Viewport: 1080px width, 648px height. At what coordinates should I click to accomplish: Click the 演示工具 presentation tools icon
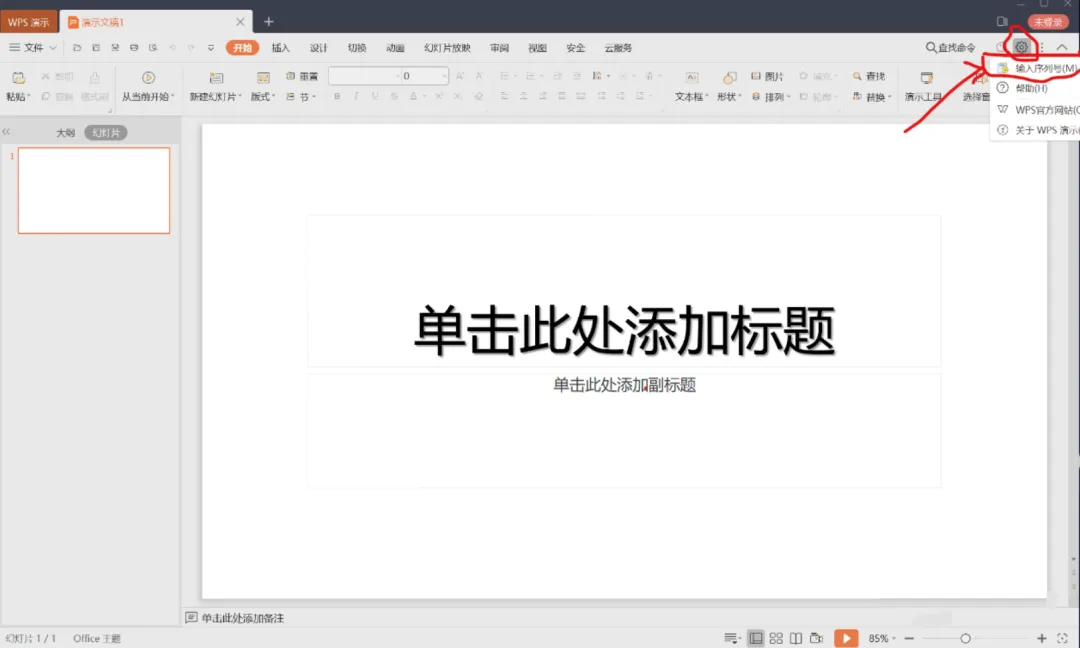coord(926,78)
